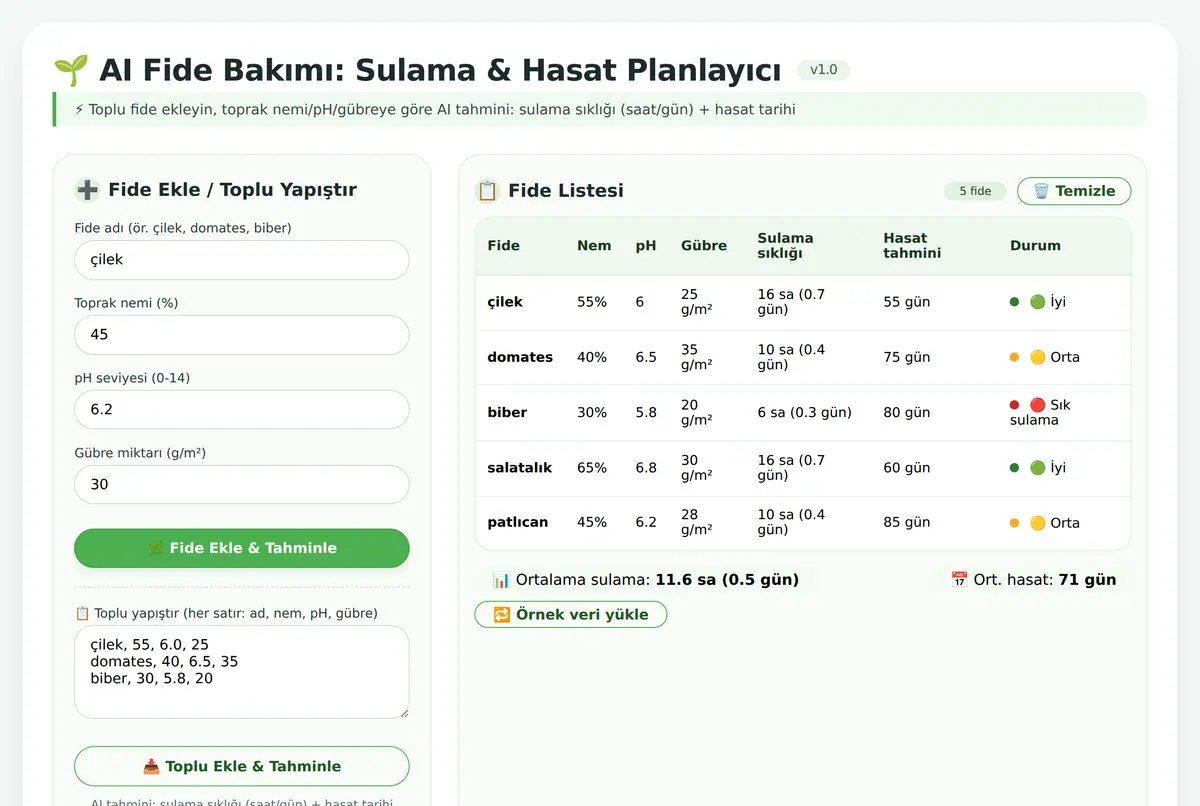1200x806 pixels.
Task: Click the Nem column header
Action: 594,245
